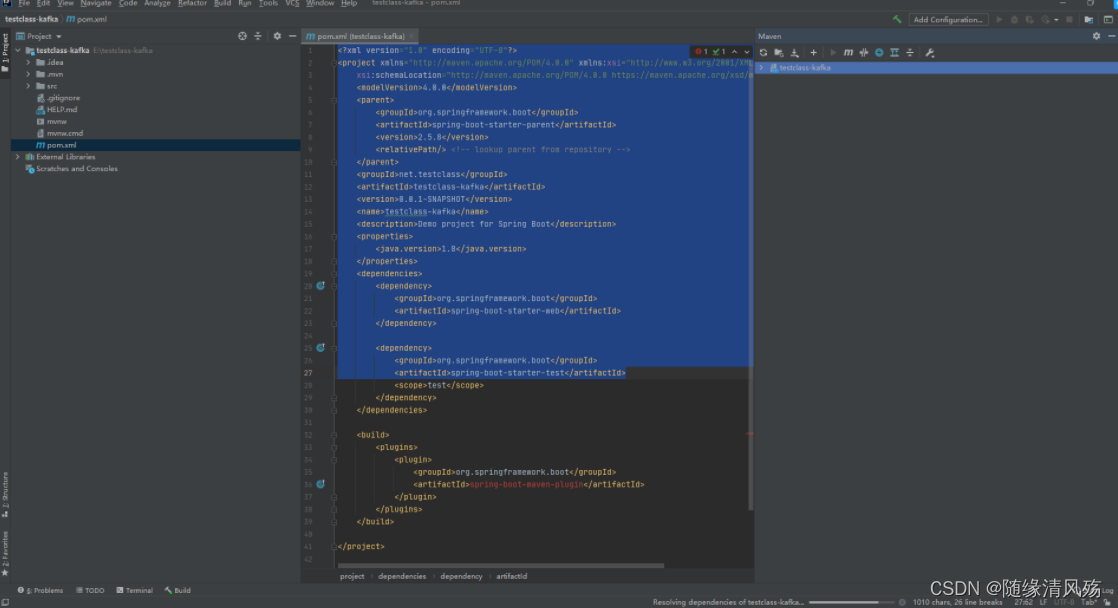Open the Build menu
Screen dimensions: 1118x608
click(222, 4)
